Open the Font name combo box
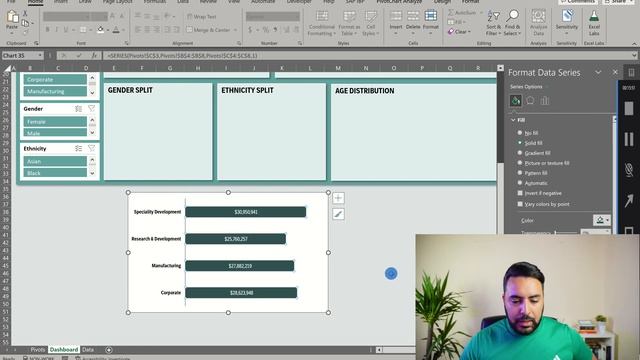 [66, 16]
